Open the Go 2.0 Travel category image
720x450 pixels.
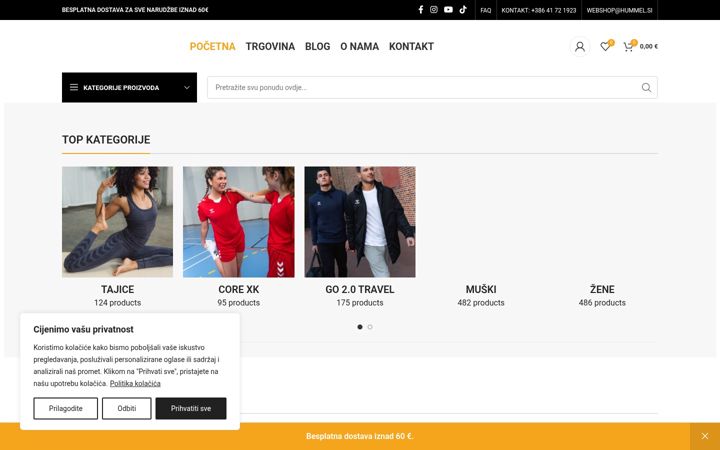click(360, 222)
